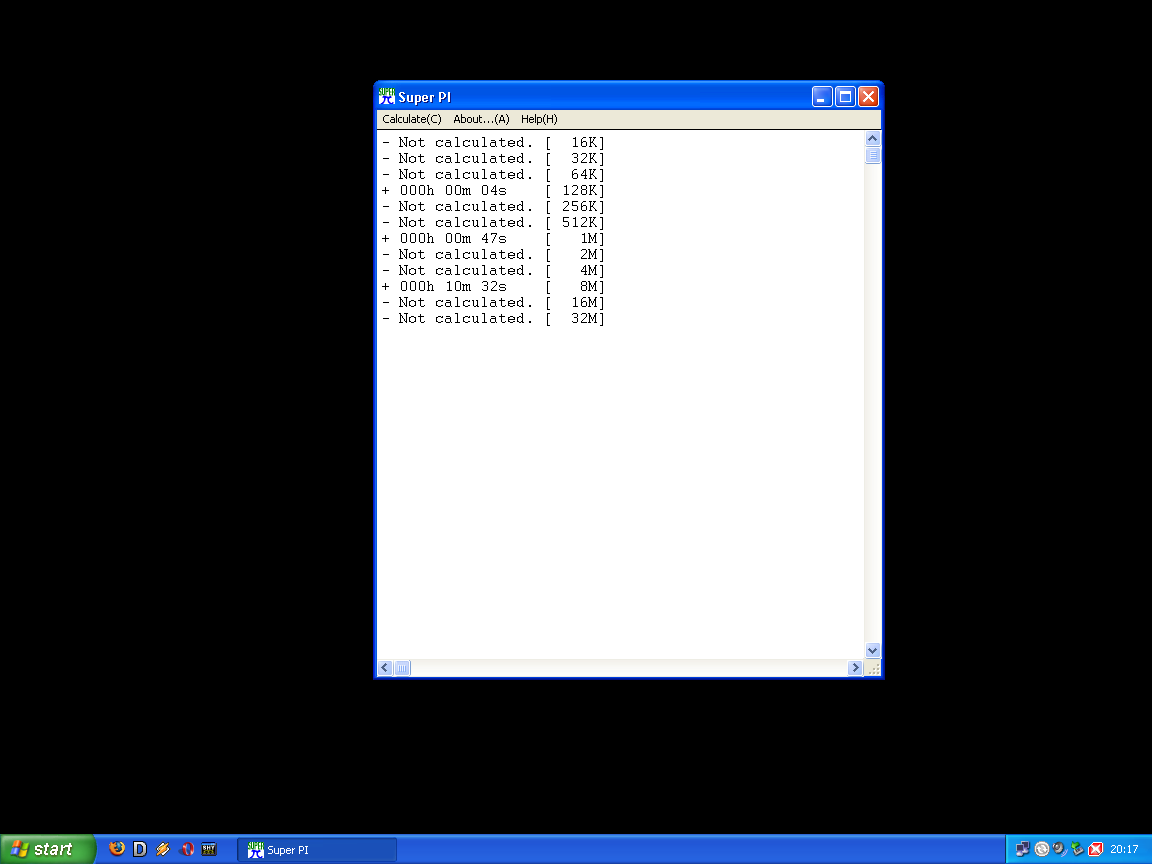
Task: Click the Super PI title bar icon
Action: coord(386,96)
